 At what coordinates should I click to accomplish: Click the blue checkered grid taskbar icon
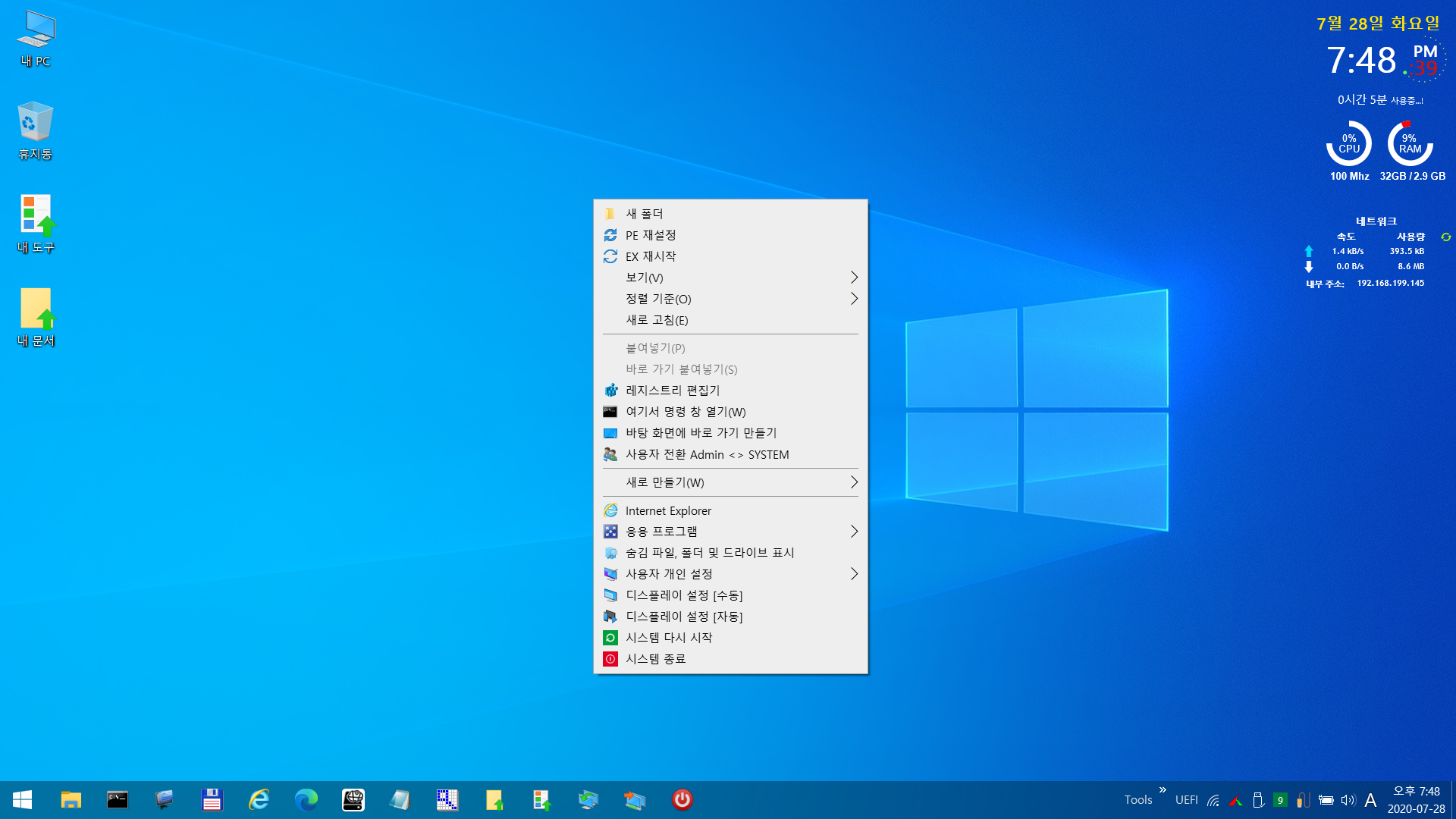(x=447, y=800)
